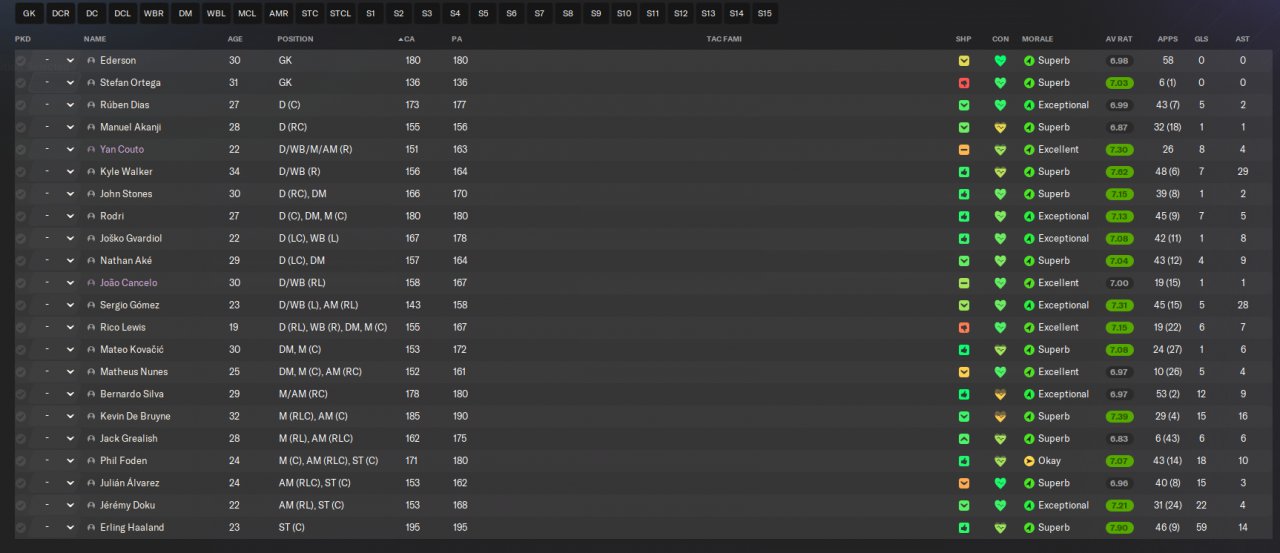Select the STCL position slot

(341, 14)
